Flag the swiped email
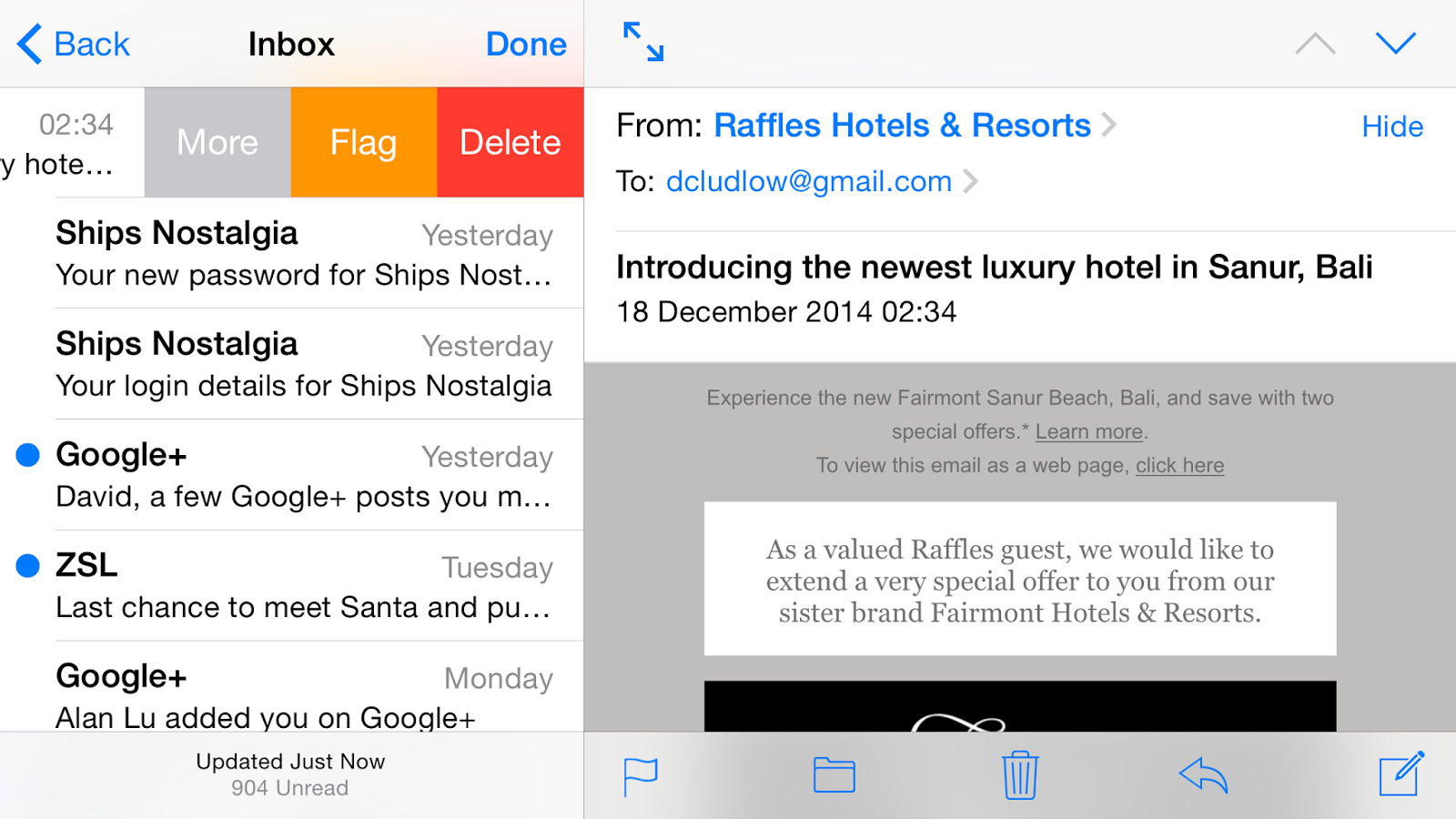Screen dimensions: 1456x819 (364, 142)
